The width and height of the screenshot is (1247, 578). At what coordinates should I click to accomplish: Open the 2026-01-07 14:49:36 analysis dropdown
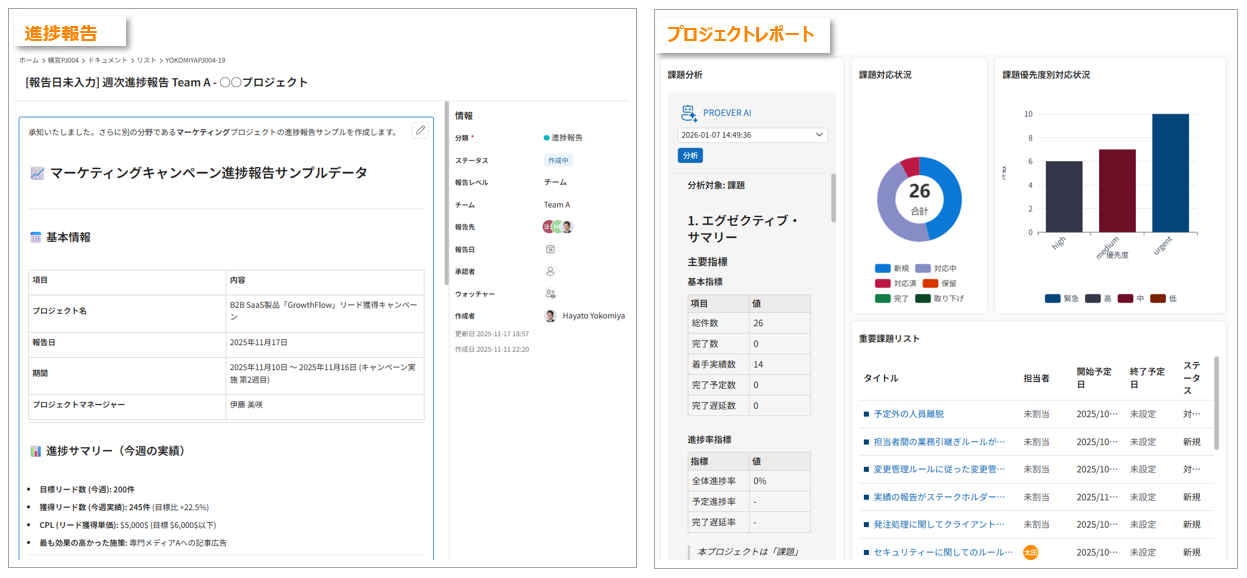coord(752,135)
